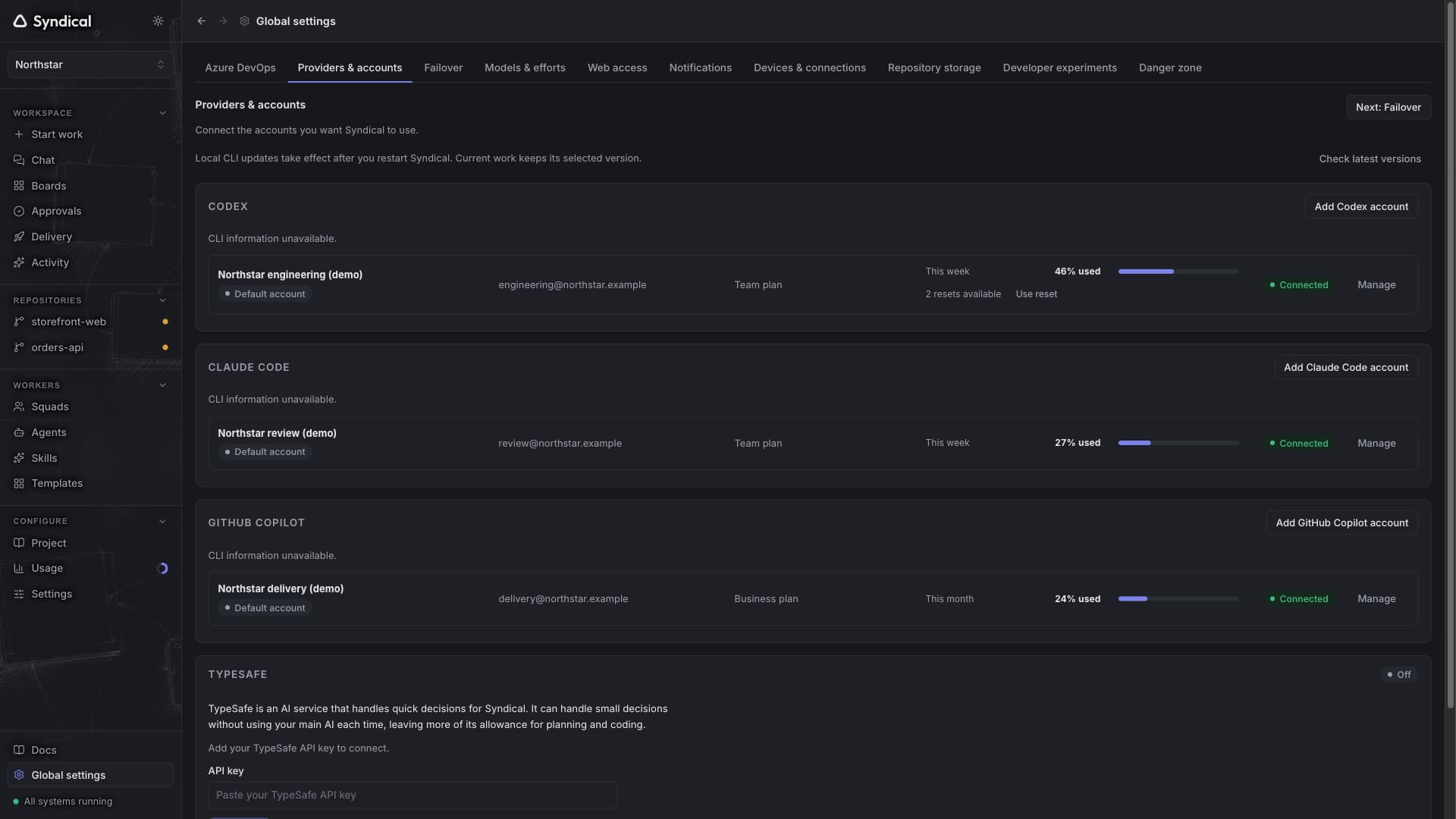
Task: Manage the Northstar review account
Action: (x=1376, y=443)
